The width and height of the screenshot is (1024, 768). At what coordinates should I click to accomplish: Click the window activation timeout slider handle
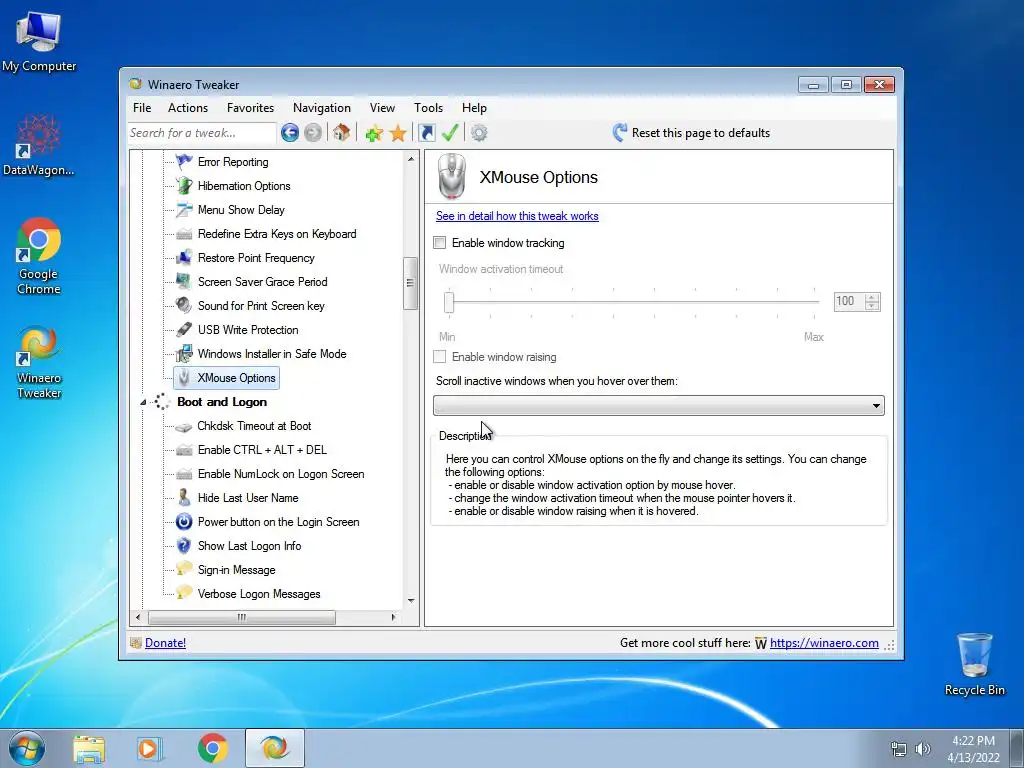[x=449, y=302]
